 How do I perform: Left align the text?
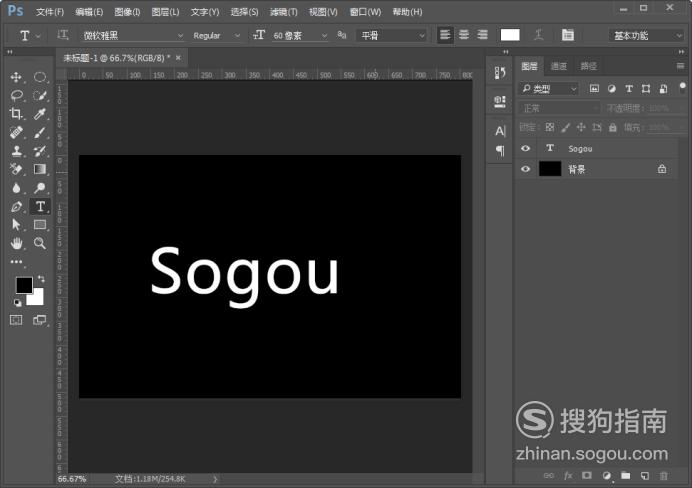tap(445, 35)
